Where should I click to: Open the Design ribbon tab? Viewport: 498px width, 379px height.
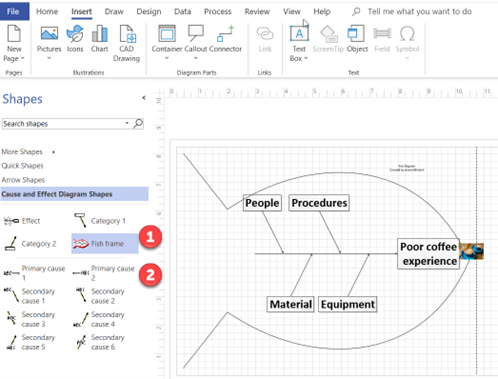point(149,11)
